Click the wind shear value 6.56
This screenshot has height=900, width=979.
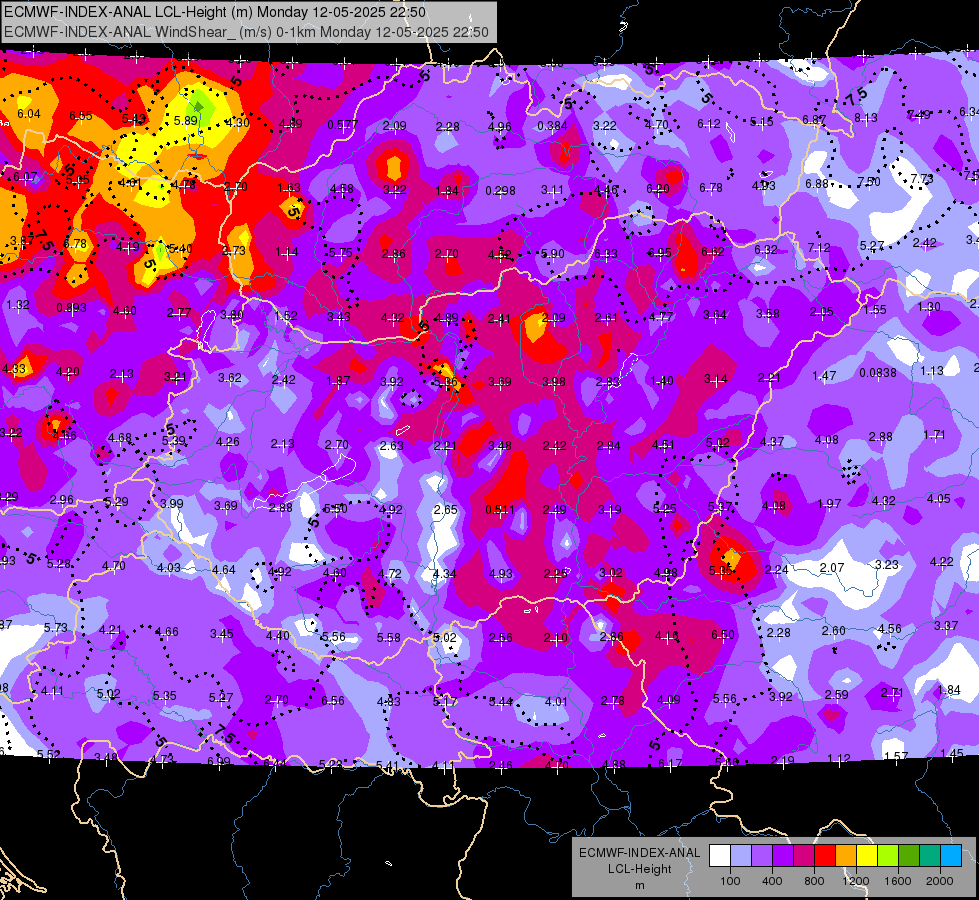point(333,701)
